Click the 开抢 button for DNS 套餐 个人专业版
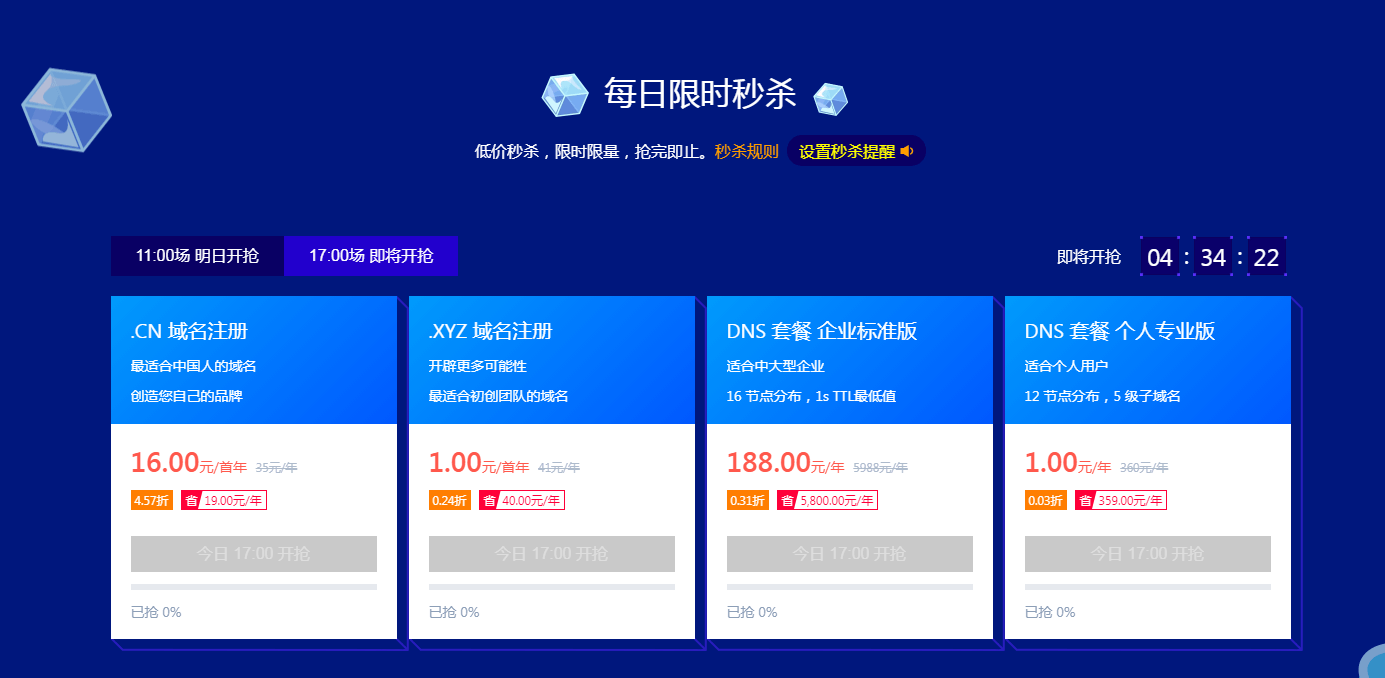 pos(1148,554)
